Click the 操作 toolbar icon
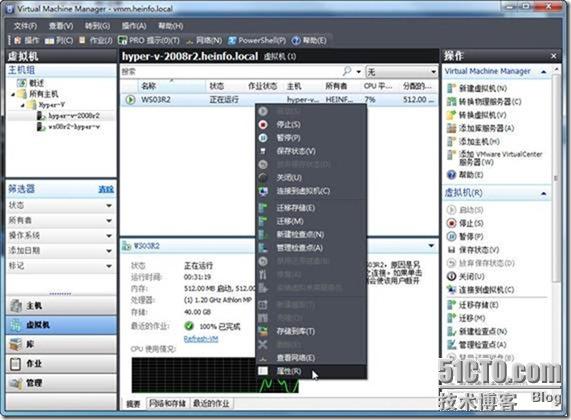The image size is (571, 420). (x=17, y=40)
